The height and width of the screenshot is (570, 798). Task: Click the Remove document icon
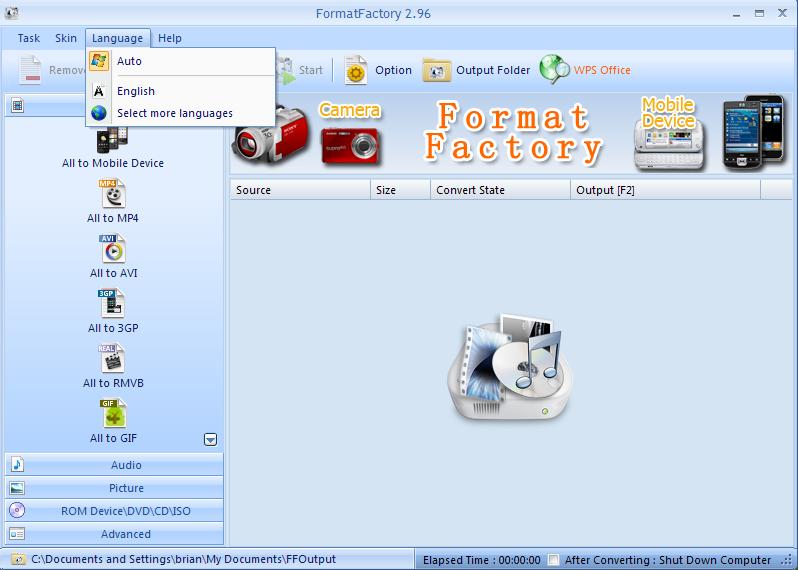click(30, 70)
